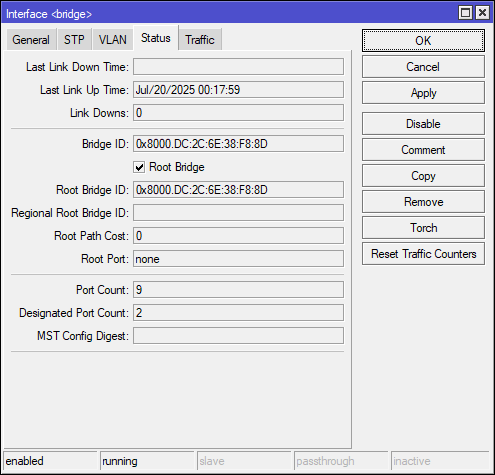This screenshot has width=495, height=475.
Task: Remove the bridge interface
Action: point(423,202)
